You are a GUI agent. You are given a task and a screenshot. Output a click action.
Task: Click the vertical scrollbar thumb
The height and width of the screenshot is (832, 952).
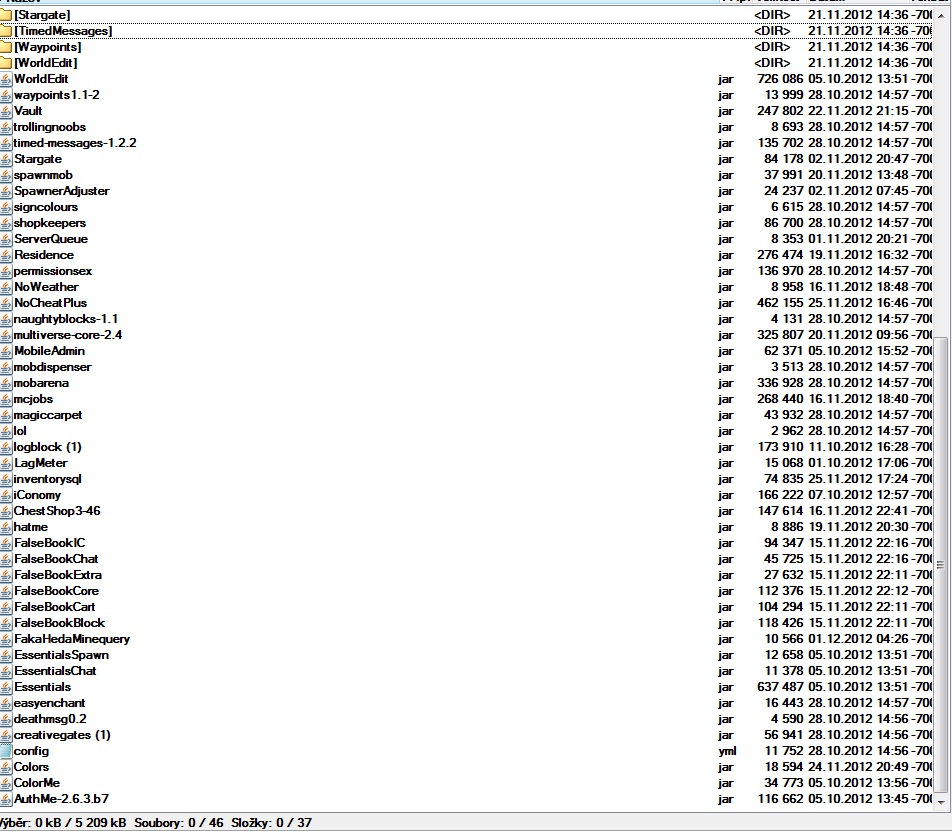(941, 565)
